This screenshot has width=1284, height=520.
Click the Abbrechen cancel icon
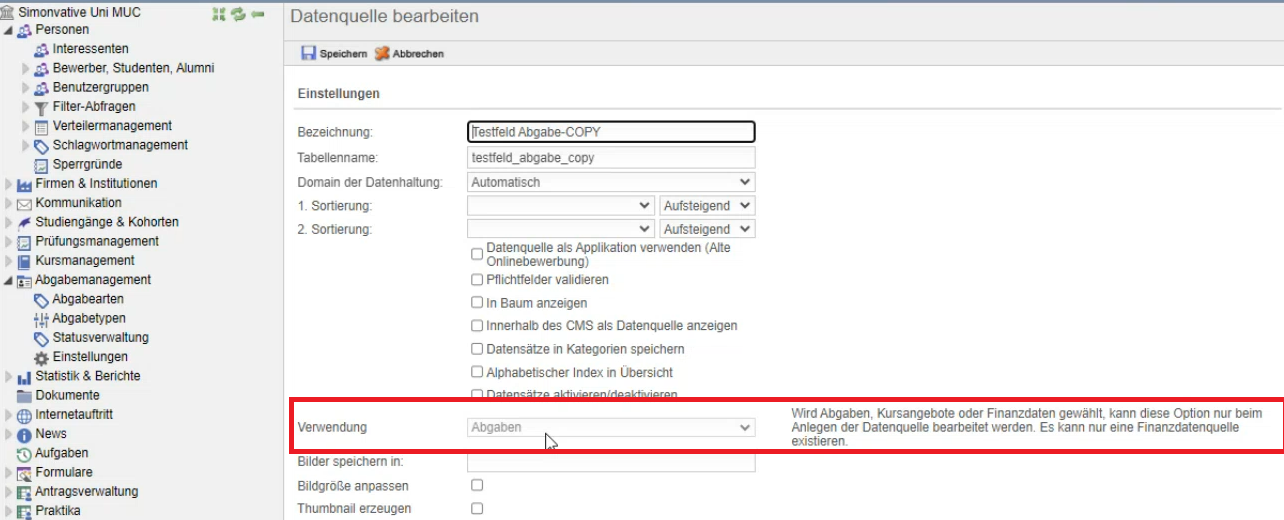click(x=381, y=53)
